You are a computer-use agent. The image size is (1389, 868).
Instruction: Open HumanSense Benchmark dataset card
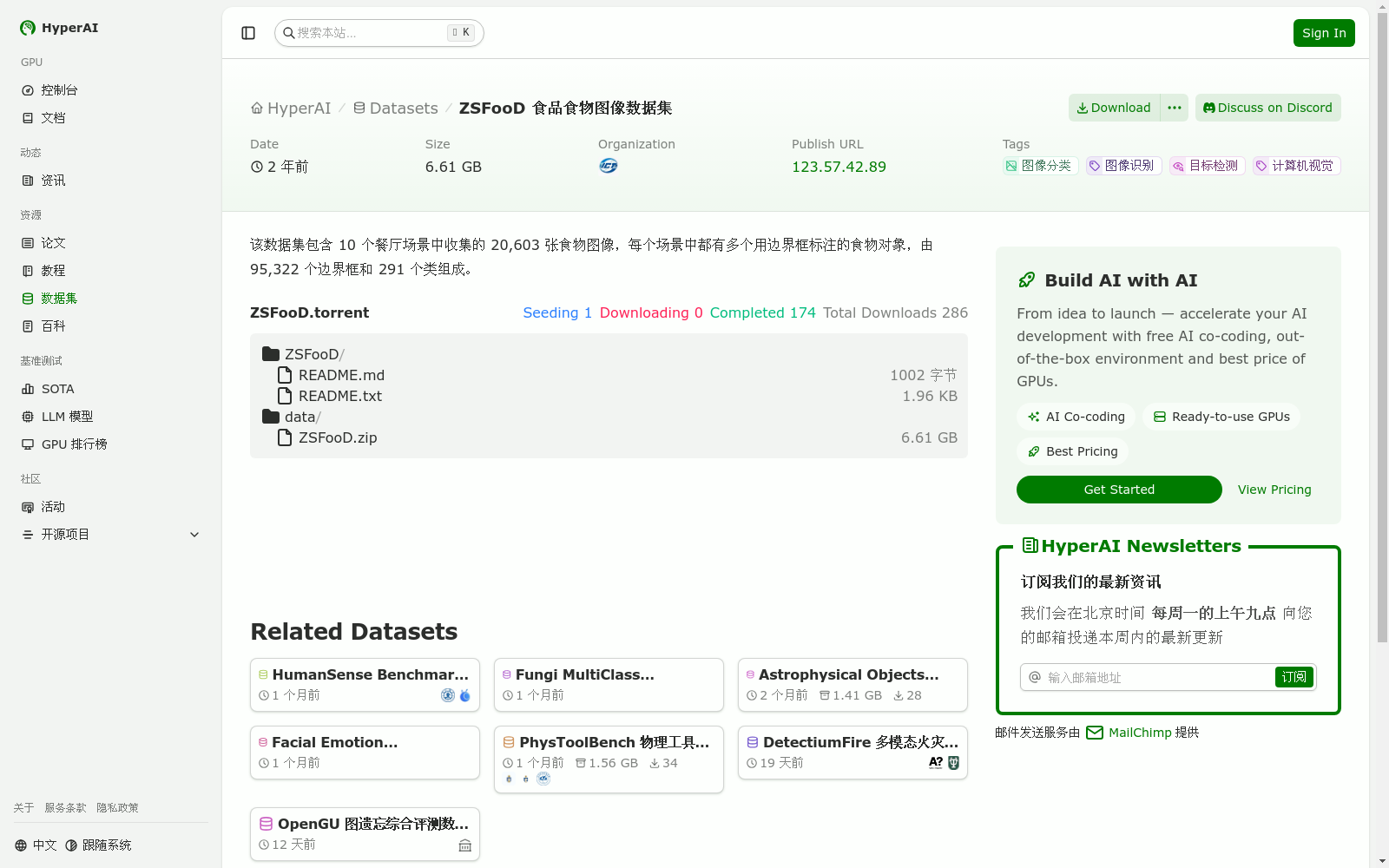tap(365, 685)
